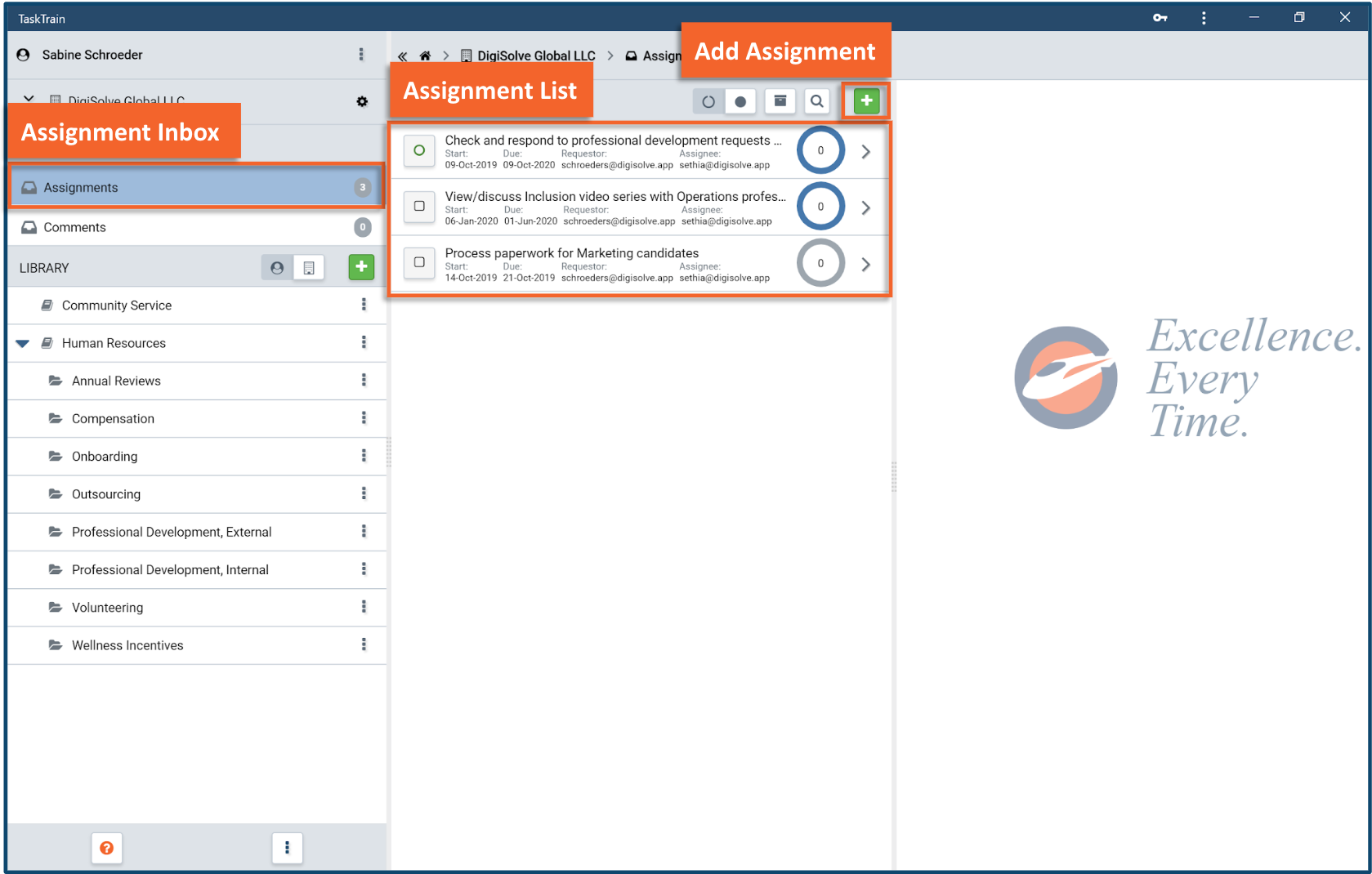Collapse the DigiSolve Global LLC organization section
Screen dimensions: 1372x874
[x=29, y=99]
